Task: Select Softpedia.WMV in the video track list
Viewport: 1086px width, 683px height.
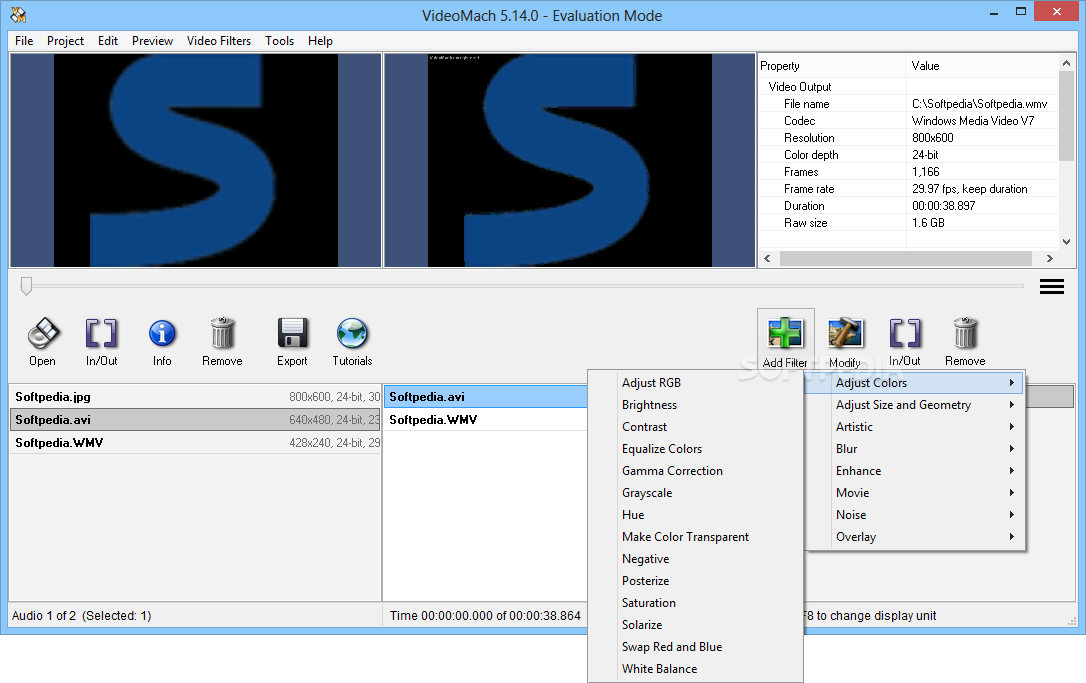Action: pos(486,420)
